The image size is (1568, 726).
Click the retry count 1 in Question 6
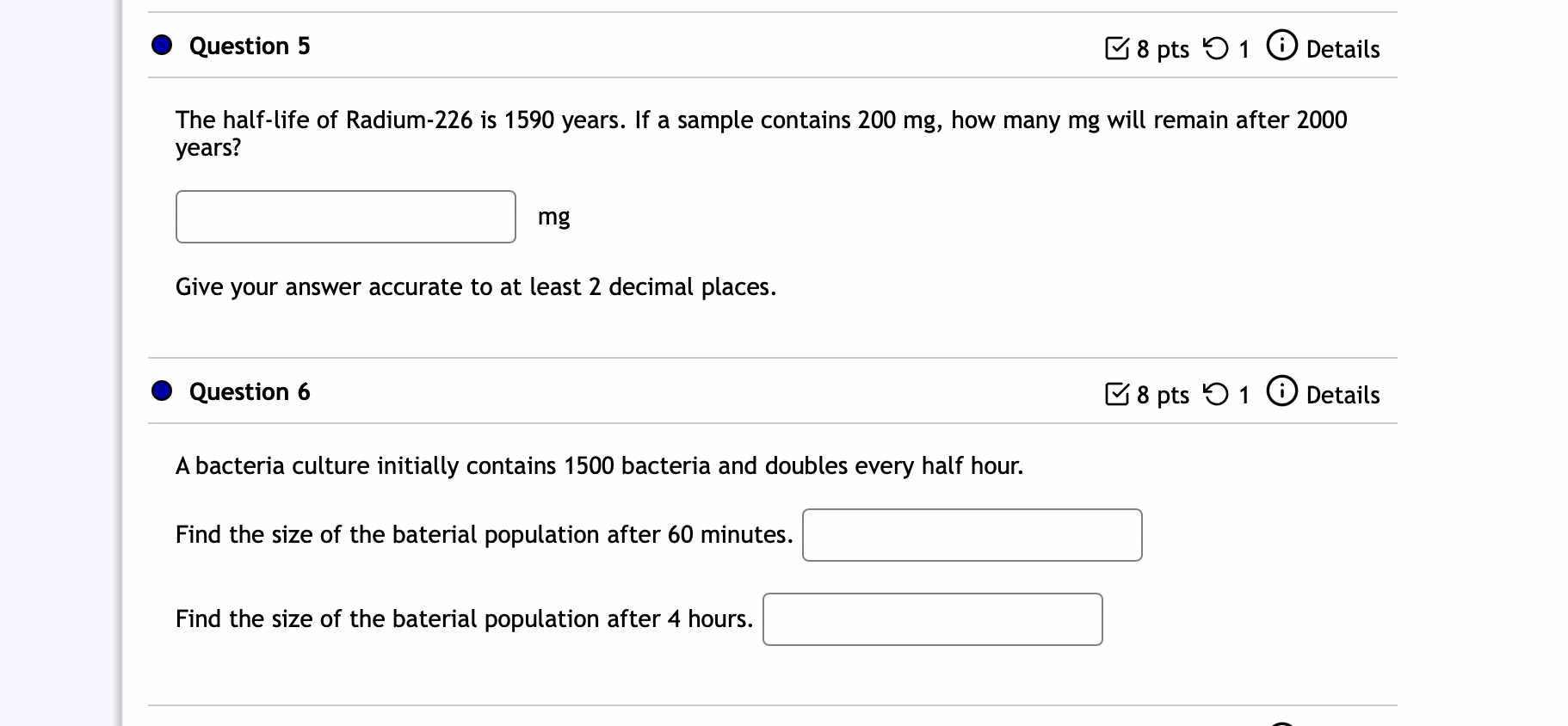tap(1244, 396)
